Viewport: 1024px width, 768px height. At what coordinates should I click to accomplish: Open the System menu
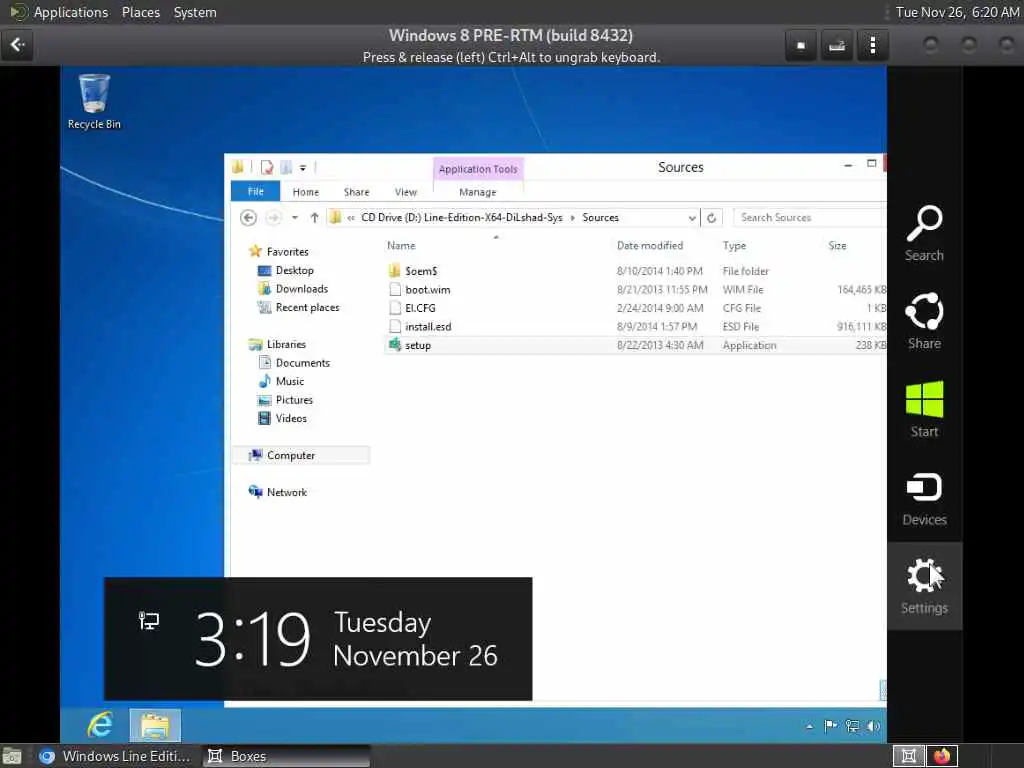coord(195,12)
